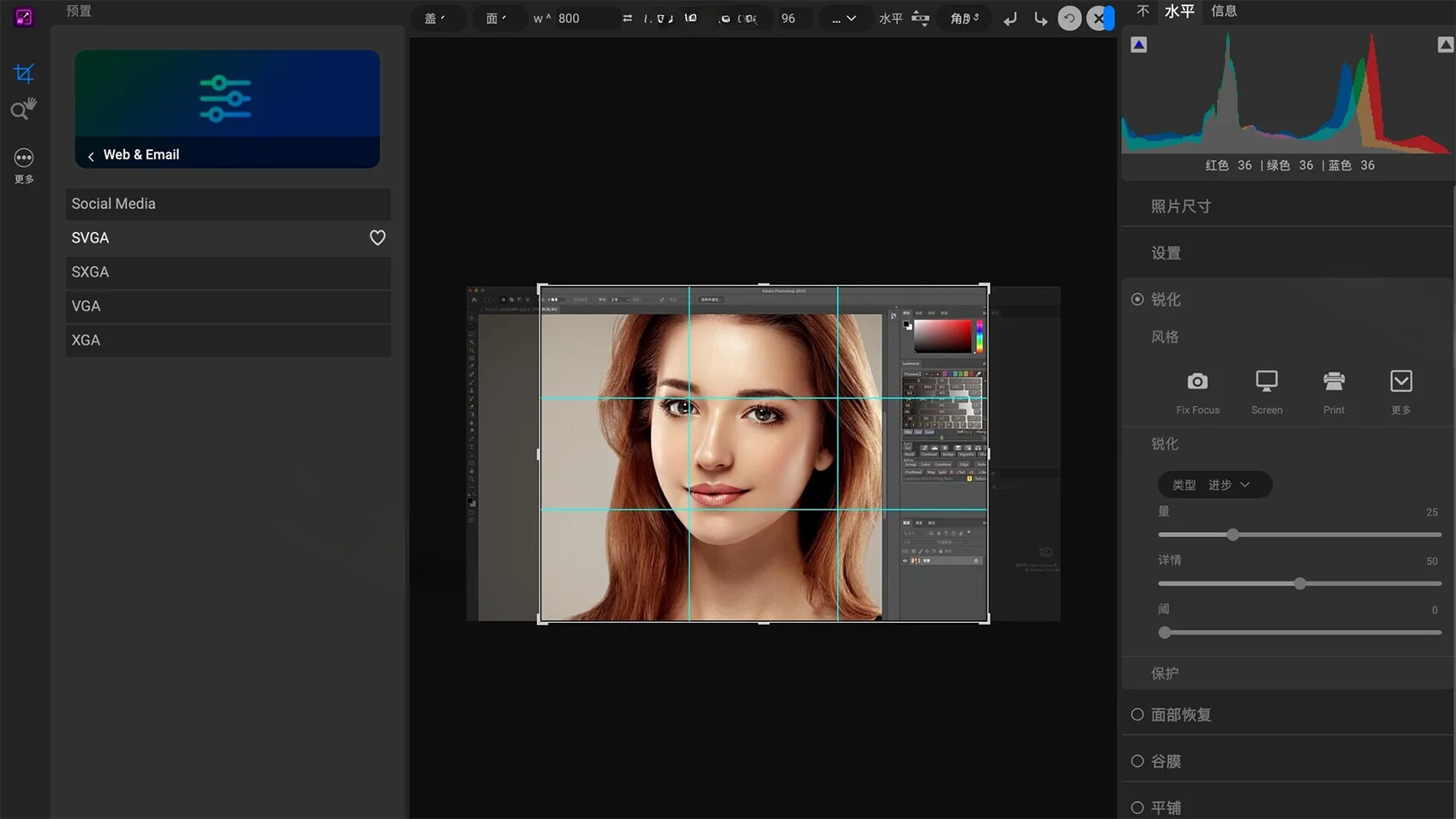Go back from Web & Email presets
Viewport: 1456px width, 819px height.
91,156
